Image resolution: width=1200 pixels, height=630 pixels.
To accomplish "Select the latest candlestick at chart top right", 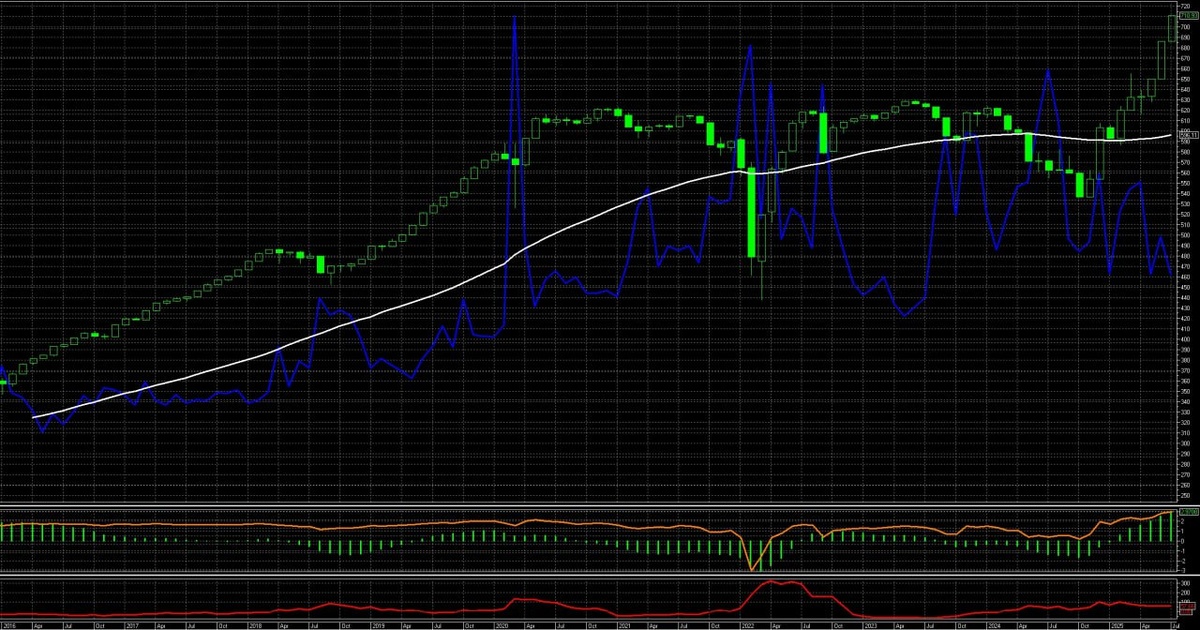I will pyautogui.click(x=1173, y=28).
